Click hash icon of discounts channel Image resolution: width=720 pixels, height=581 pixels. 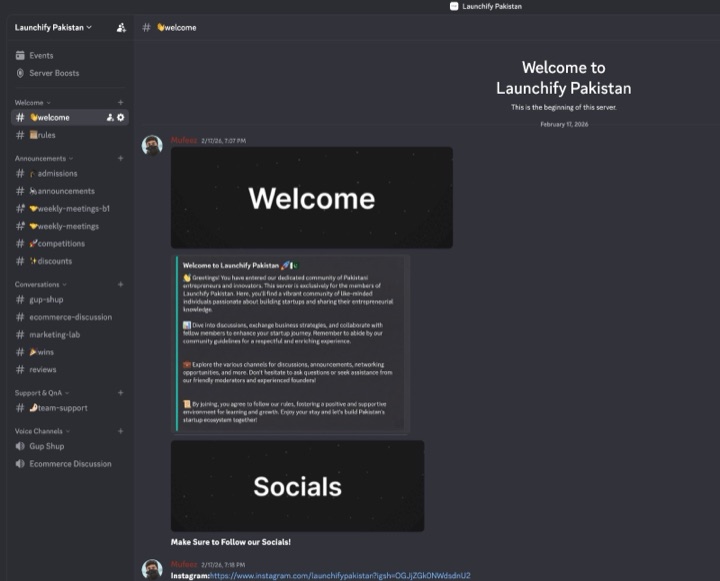pos(20,261)
